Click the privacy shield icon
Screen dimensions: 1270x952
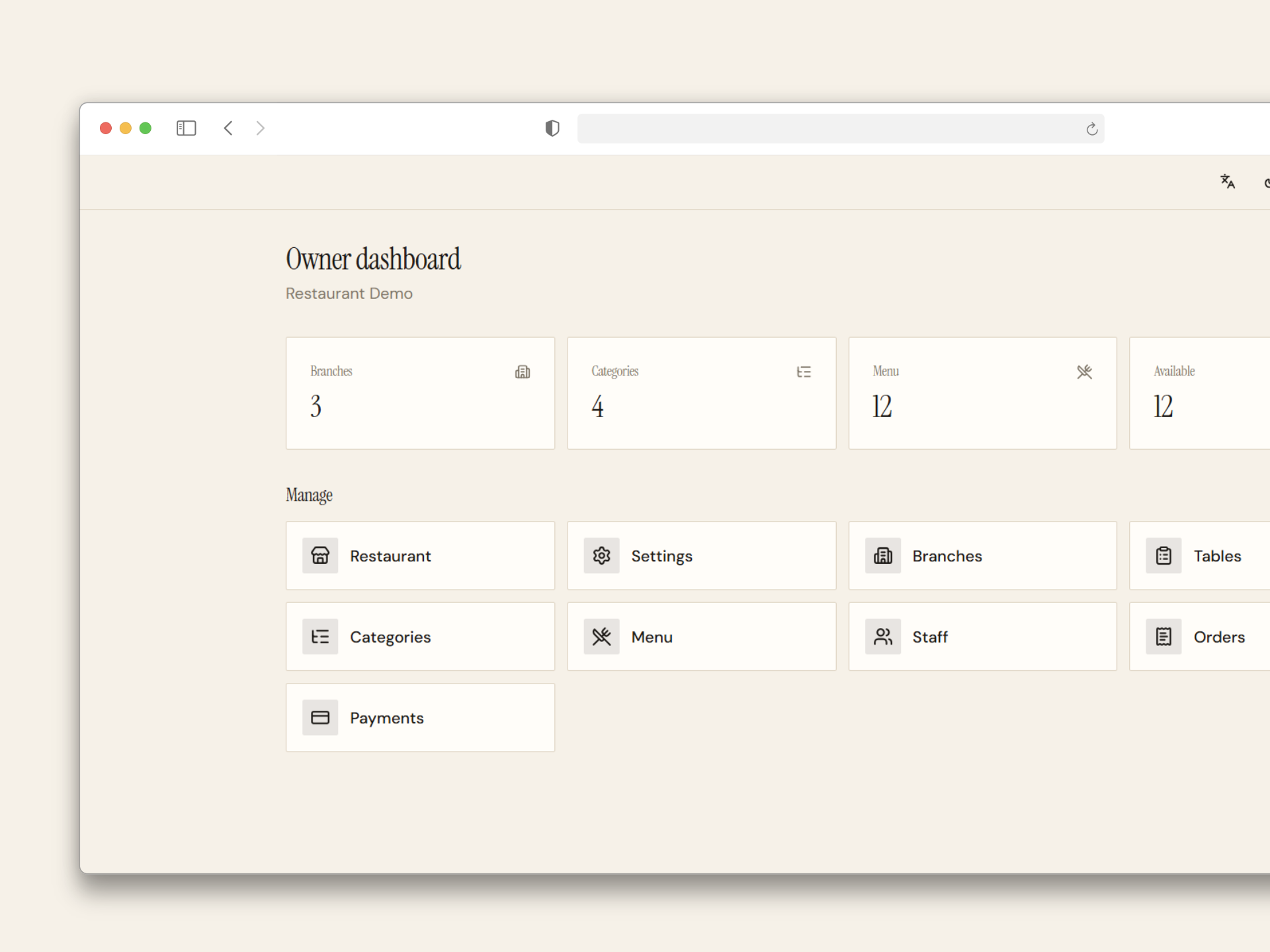pyautogui.click(x=552, y=128)
